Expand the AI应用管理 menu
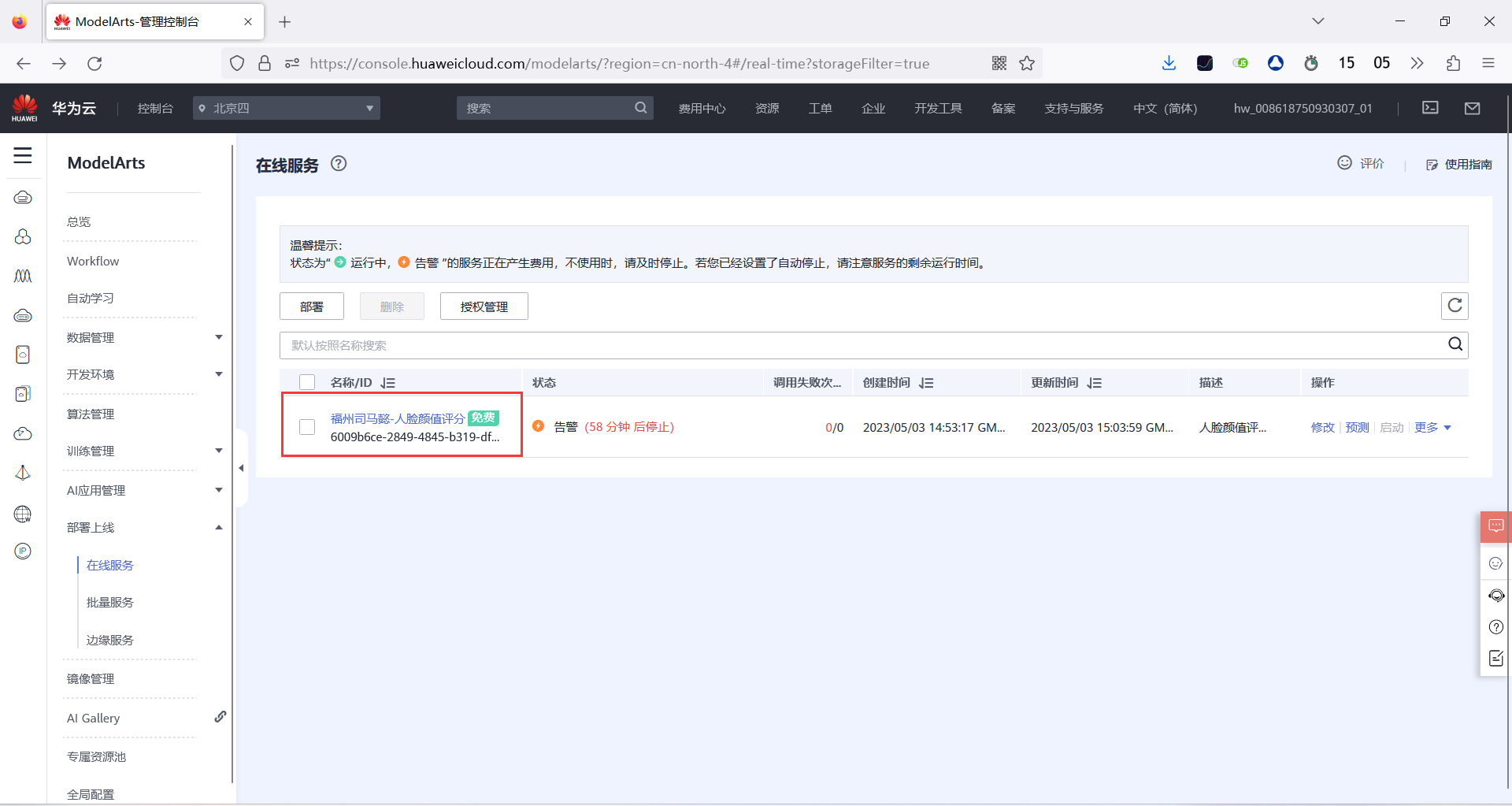Viewport: 1512px width, 806px height. point(219,490)
